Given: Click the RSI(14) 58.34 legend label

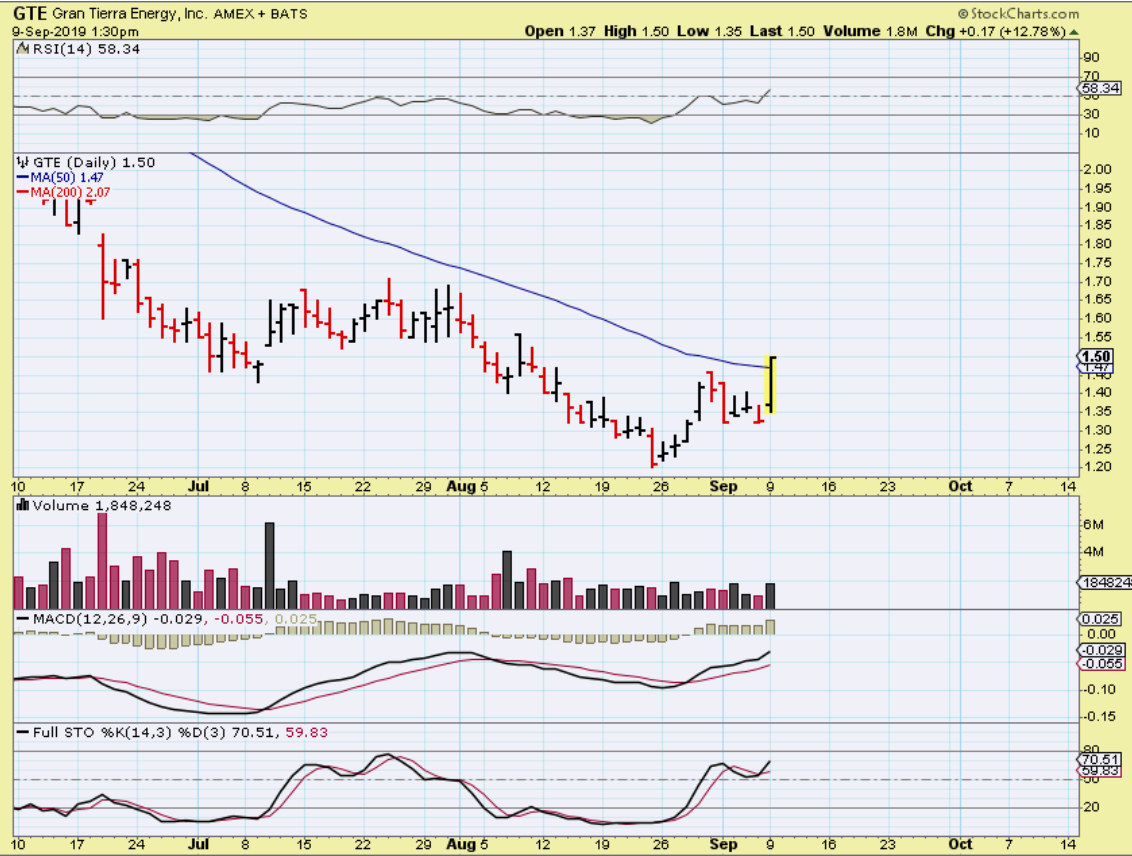Looking at the screenshot, I should (x=87, y=49).
